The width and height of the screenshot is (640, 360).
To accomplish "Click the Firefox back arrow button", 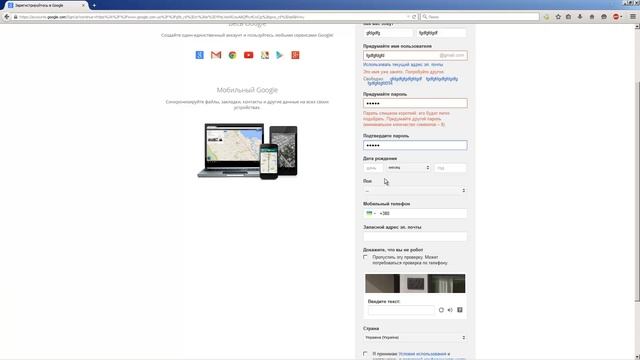I will [7, 17].
